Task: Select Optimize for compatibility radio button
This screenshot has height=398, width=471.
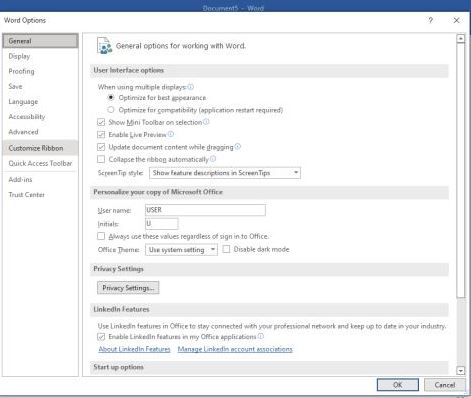Action: (111, 110)
